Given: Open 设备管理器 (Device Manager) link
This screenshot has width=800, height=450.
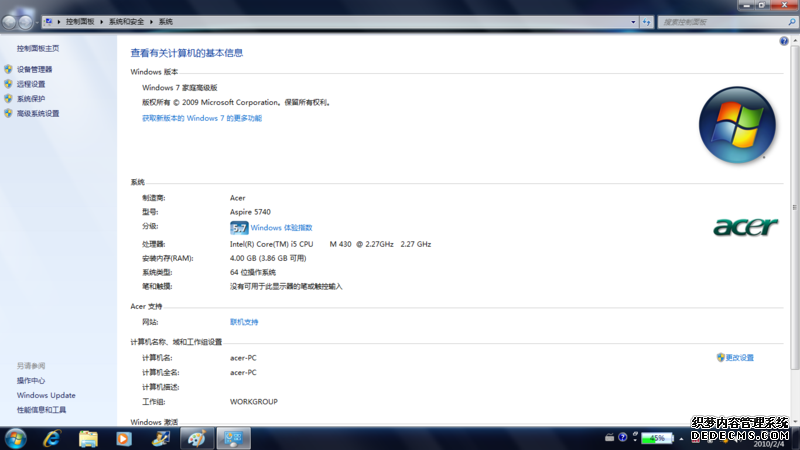Looking at the screenshot, I should tap(34, 69).
